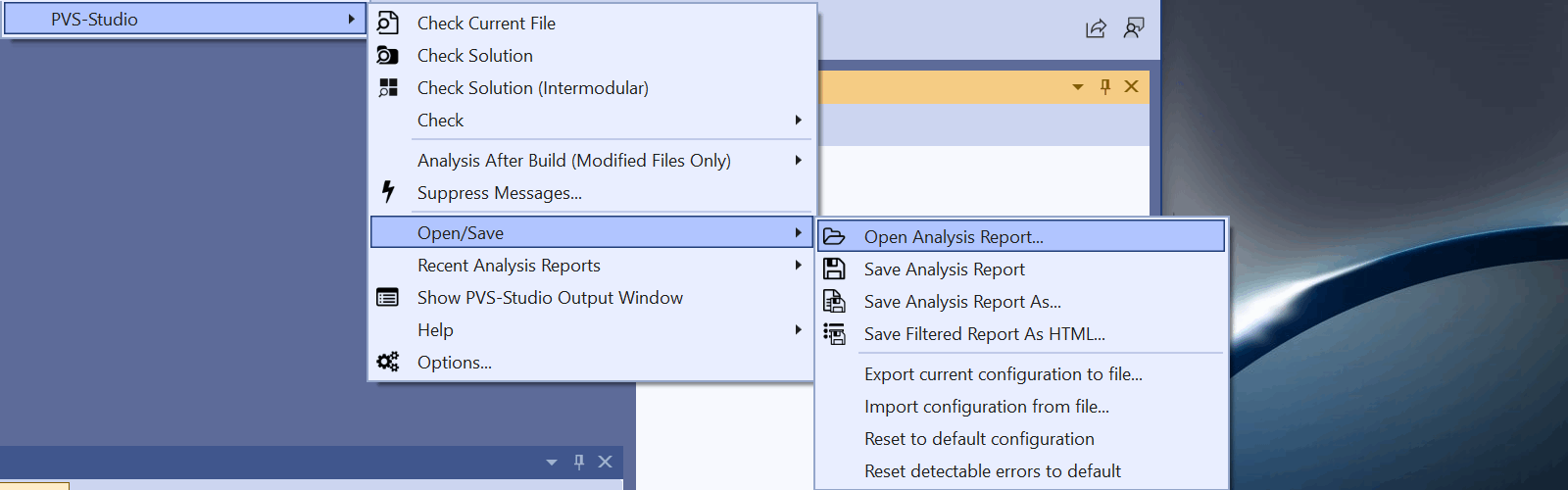Image resolution: width=1568 pixels, height=490 pixels.
Task: Click the Save Filtered Report As HTML icon
Action: [834, 334]
